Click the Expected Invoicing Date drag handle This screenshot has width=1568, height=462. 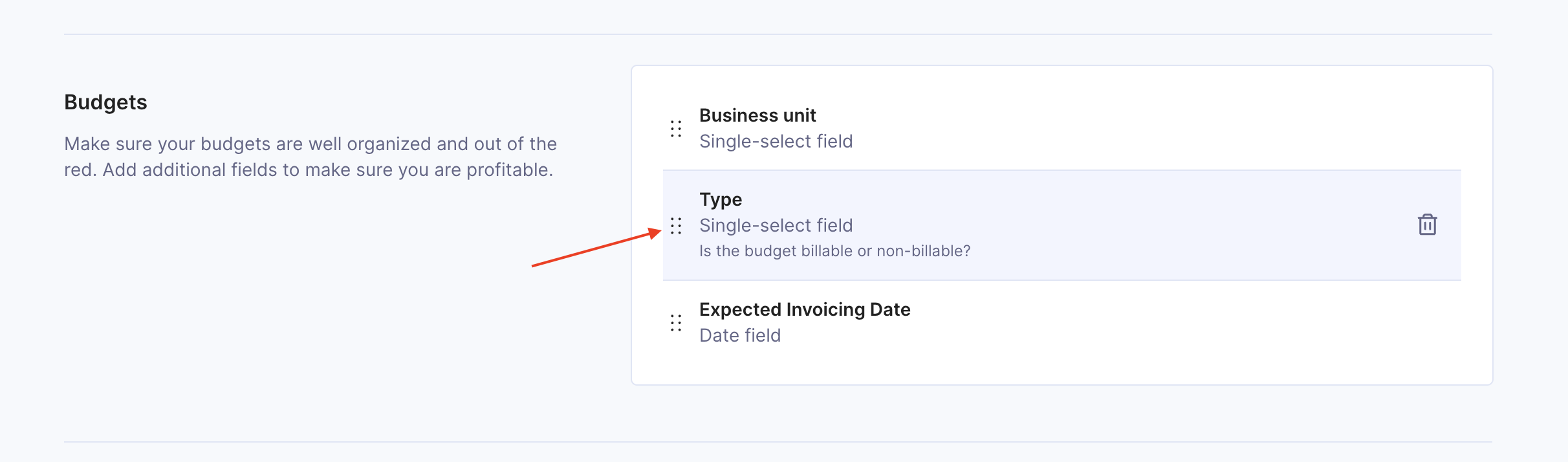tap(676, 323)
